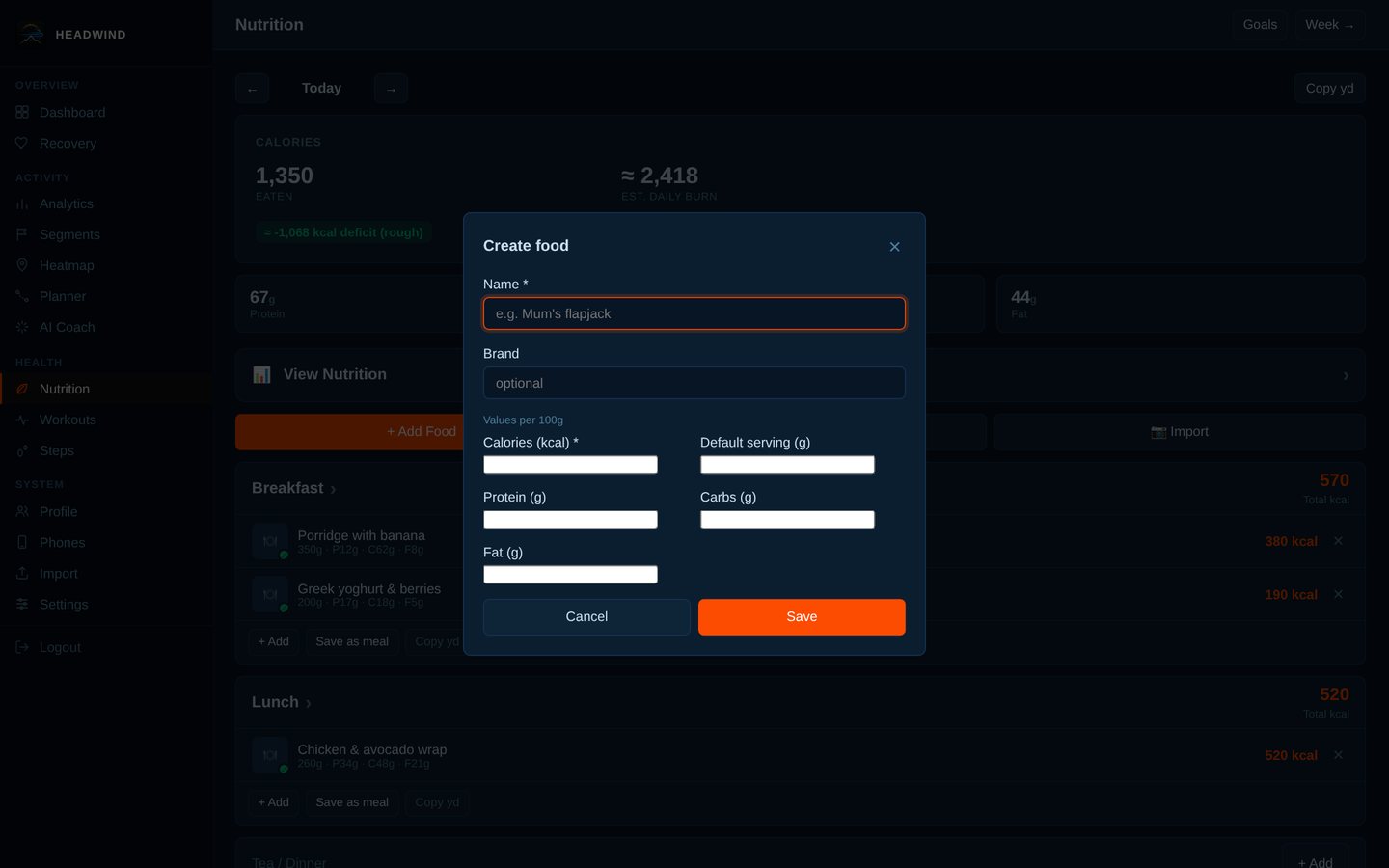Log out via the Logout item

[106, 648]
